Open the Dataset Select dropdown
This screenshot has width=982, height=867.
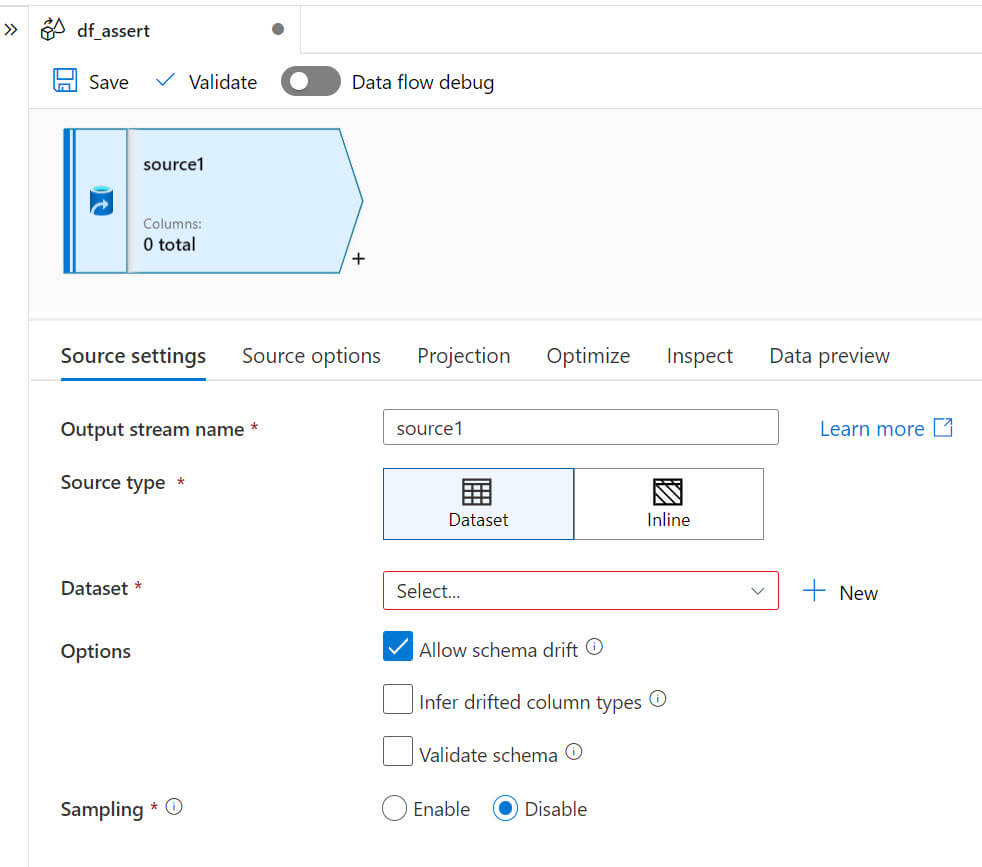[x=580, y=591]
